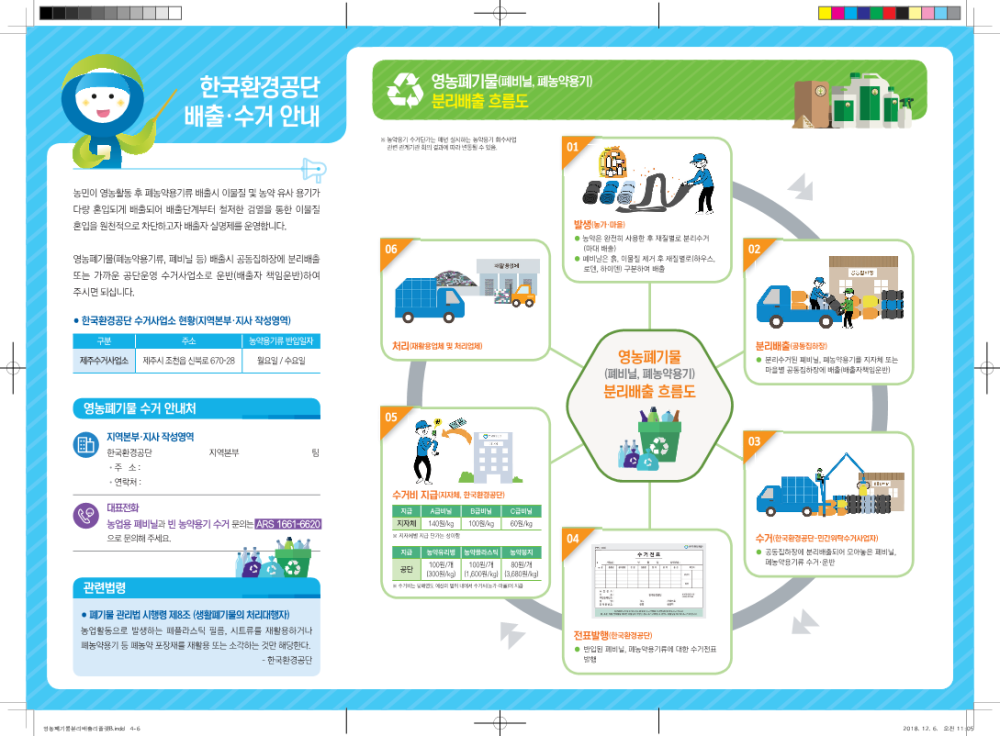Image resolution: width=1000 pixels, height=736 pixels.
Task: Click the step 05 label "수거비 지급"
Action: pyautogui.click(x=415, y=495)
